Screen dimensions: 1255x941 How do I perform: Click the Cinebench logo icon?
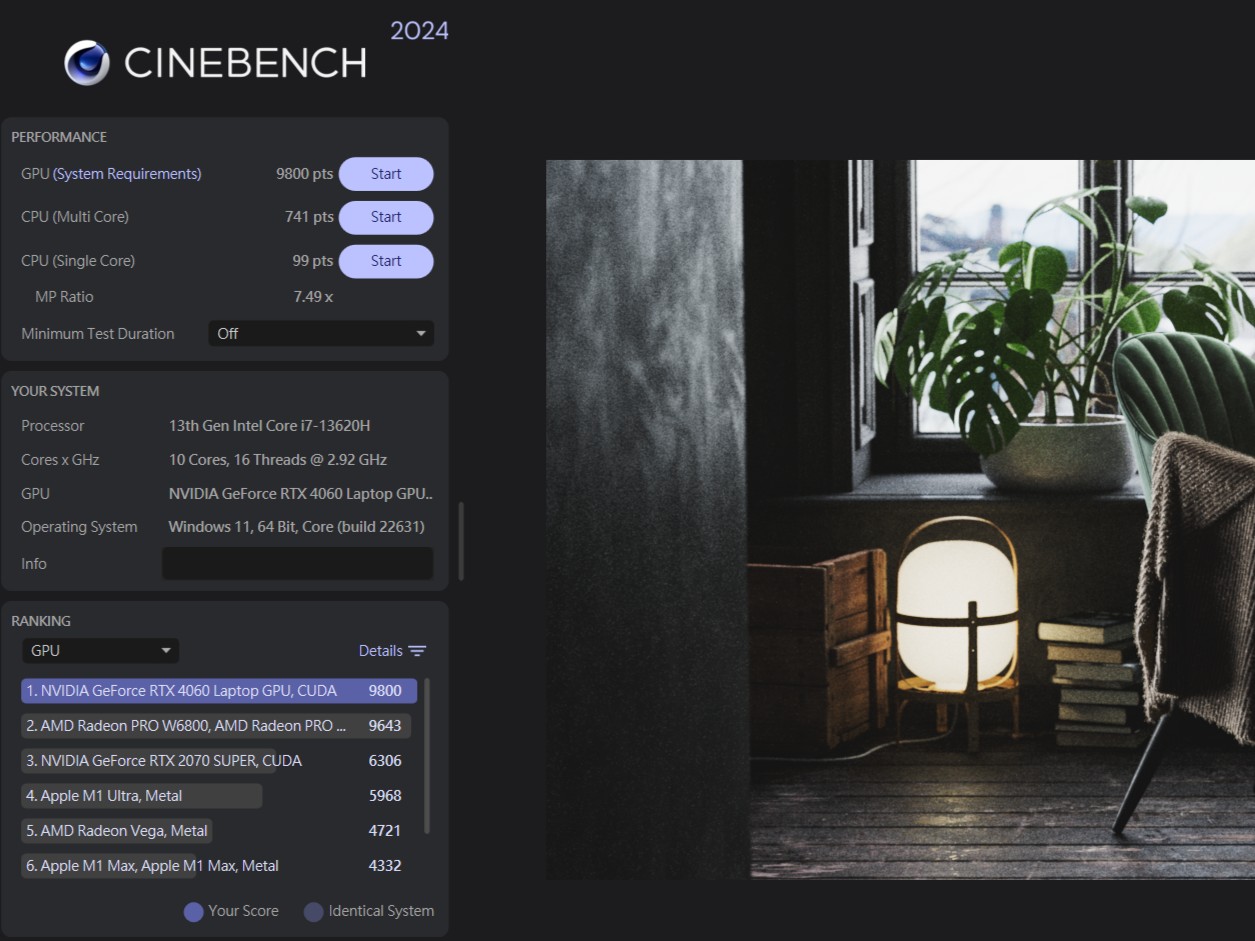click(x=87, y=63)
